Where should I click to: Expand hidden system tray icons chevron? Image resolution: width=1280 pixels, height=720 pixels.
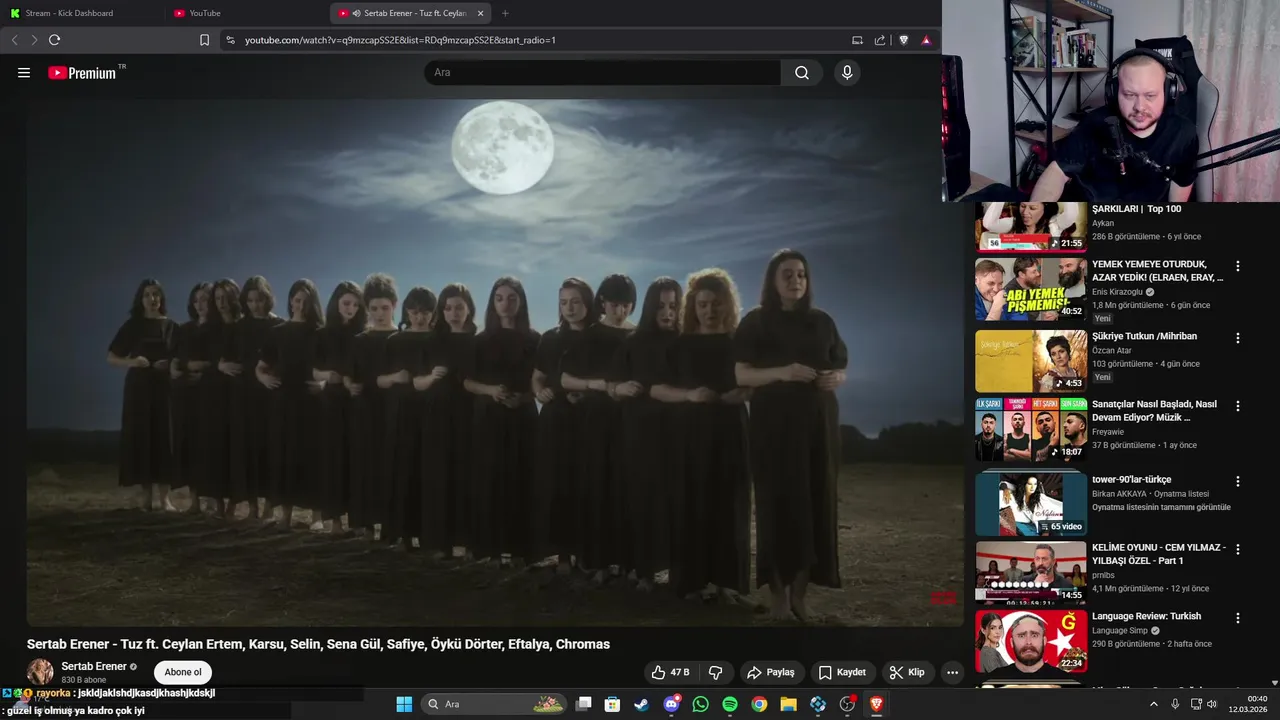pos(1153,704)
